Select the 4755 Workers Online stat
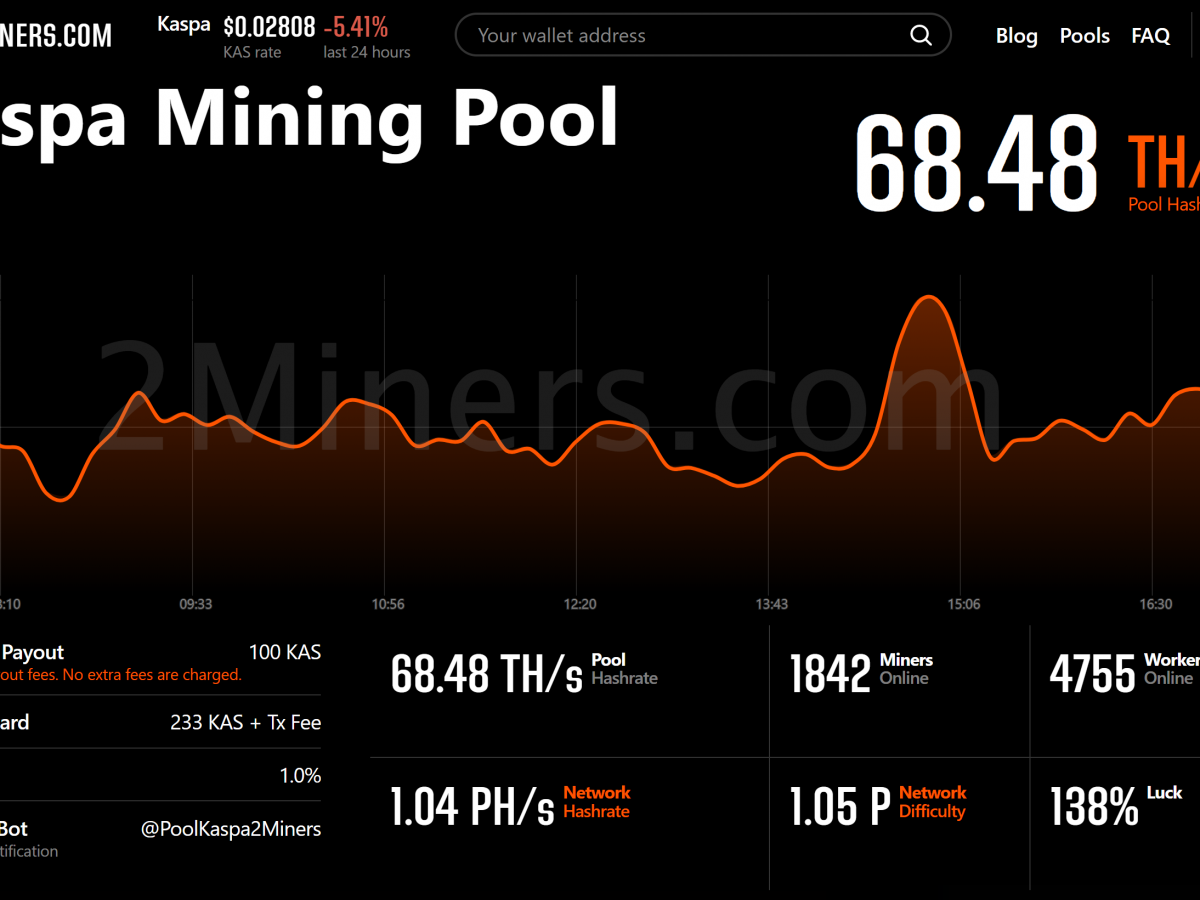This screenshot has width=1200, height=900. (1094, 674)
